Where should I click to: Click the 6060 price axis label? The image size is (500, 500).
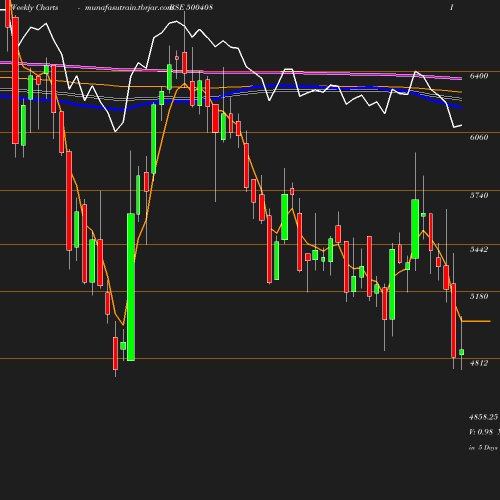tap(479, 137)
